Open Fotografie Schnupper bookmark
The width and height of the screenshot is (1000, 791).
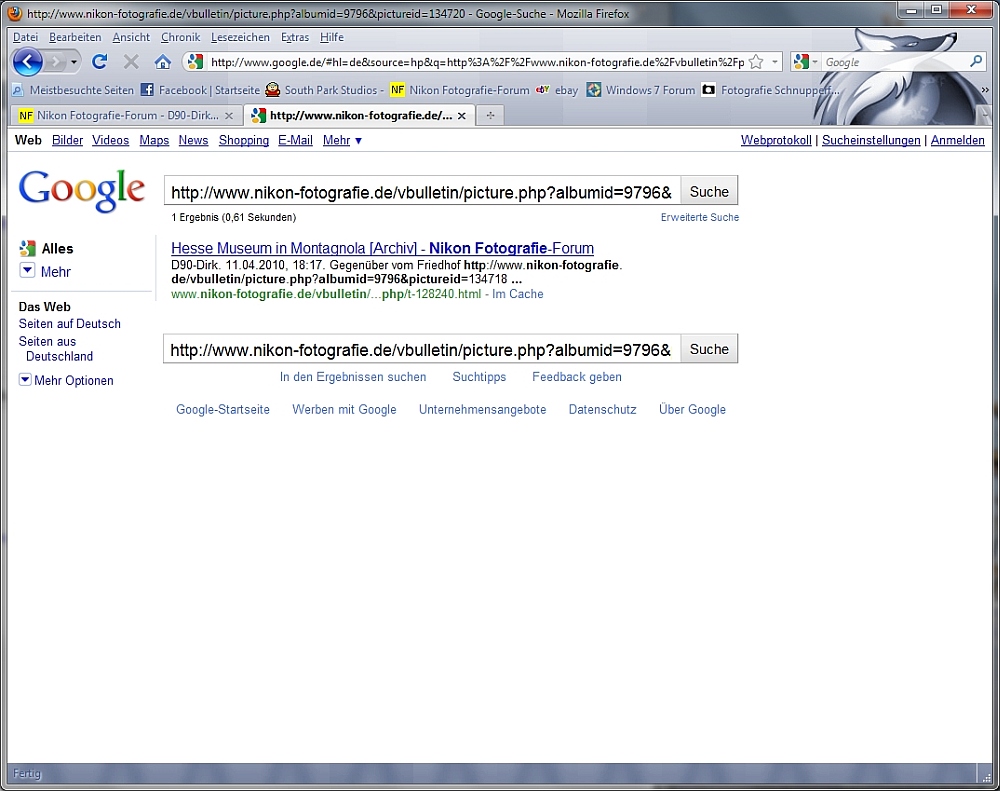click(x=771, y=90)
